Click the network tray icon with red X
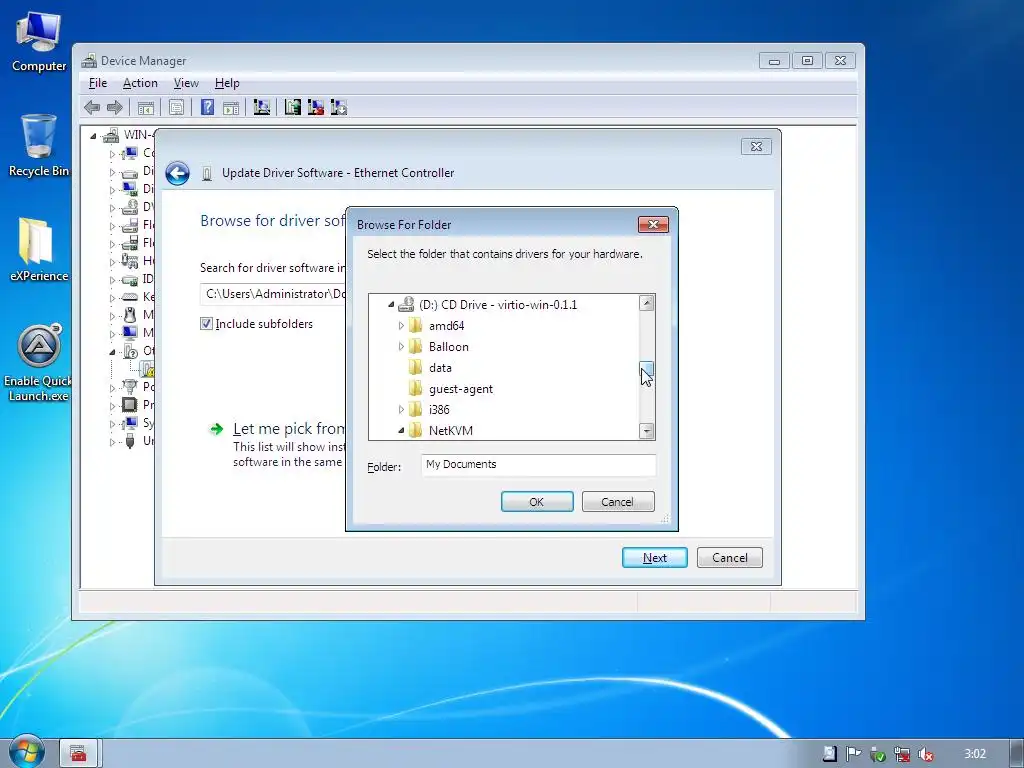Image resolution: width=1024 pixels, height=768 pixels. 902,754
